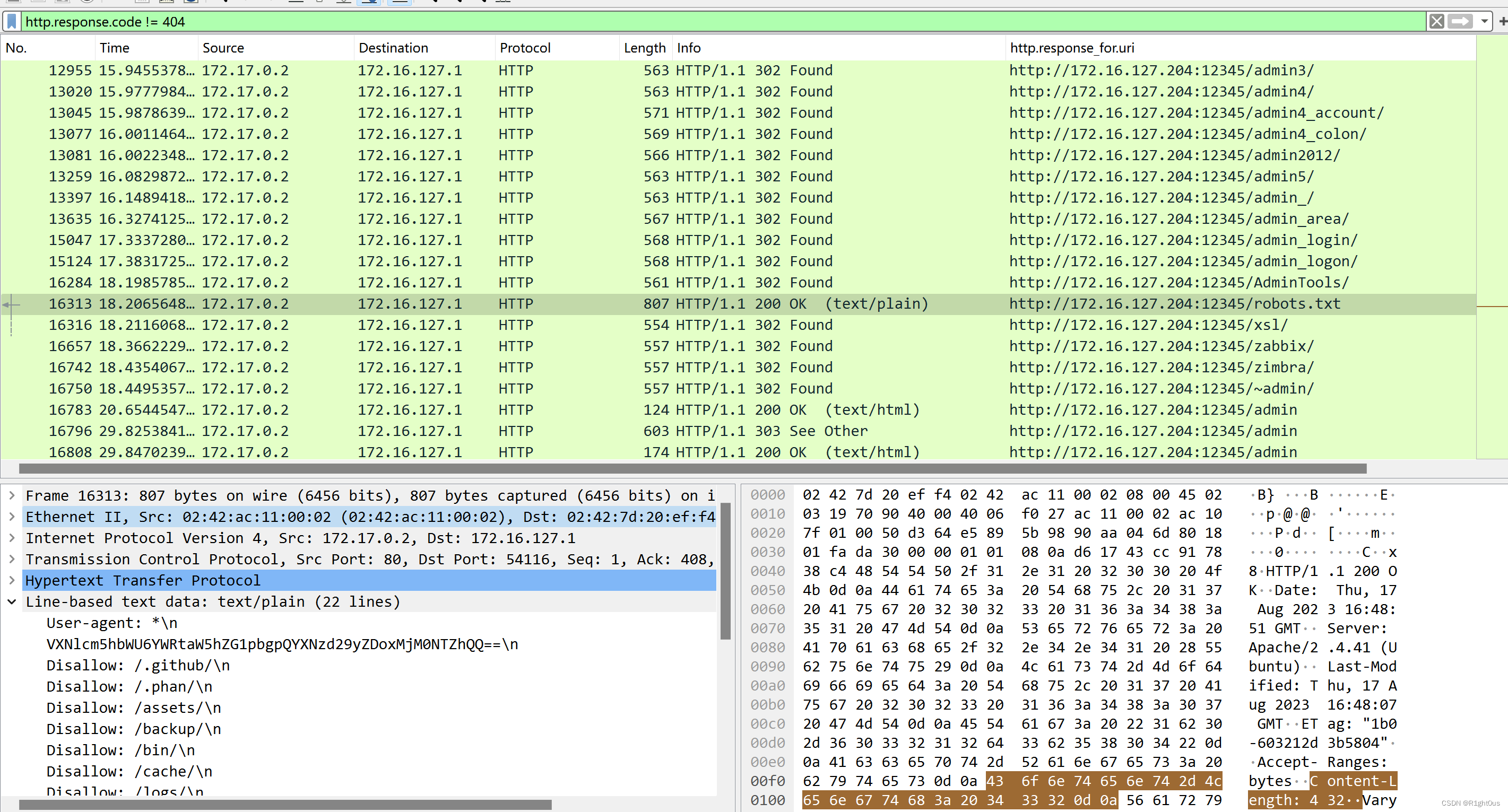The height and width of the screenshot is (812, 1508).
Task: Select 'Disallow: /.github/' line
Action: pos(138,665)
